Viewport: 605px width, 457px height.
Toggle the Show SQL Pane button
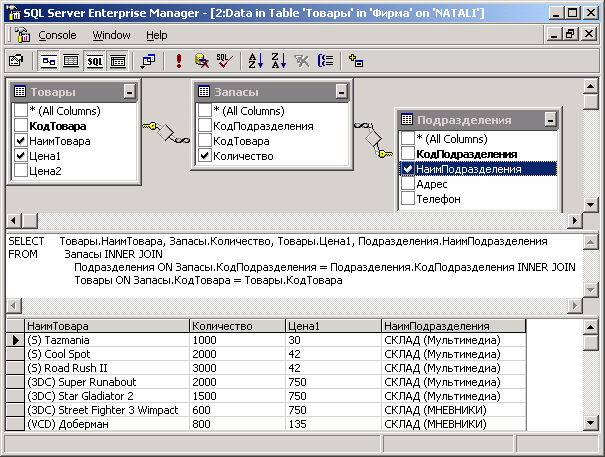click(x=95, y=61)
